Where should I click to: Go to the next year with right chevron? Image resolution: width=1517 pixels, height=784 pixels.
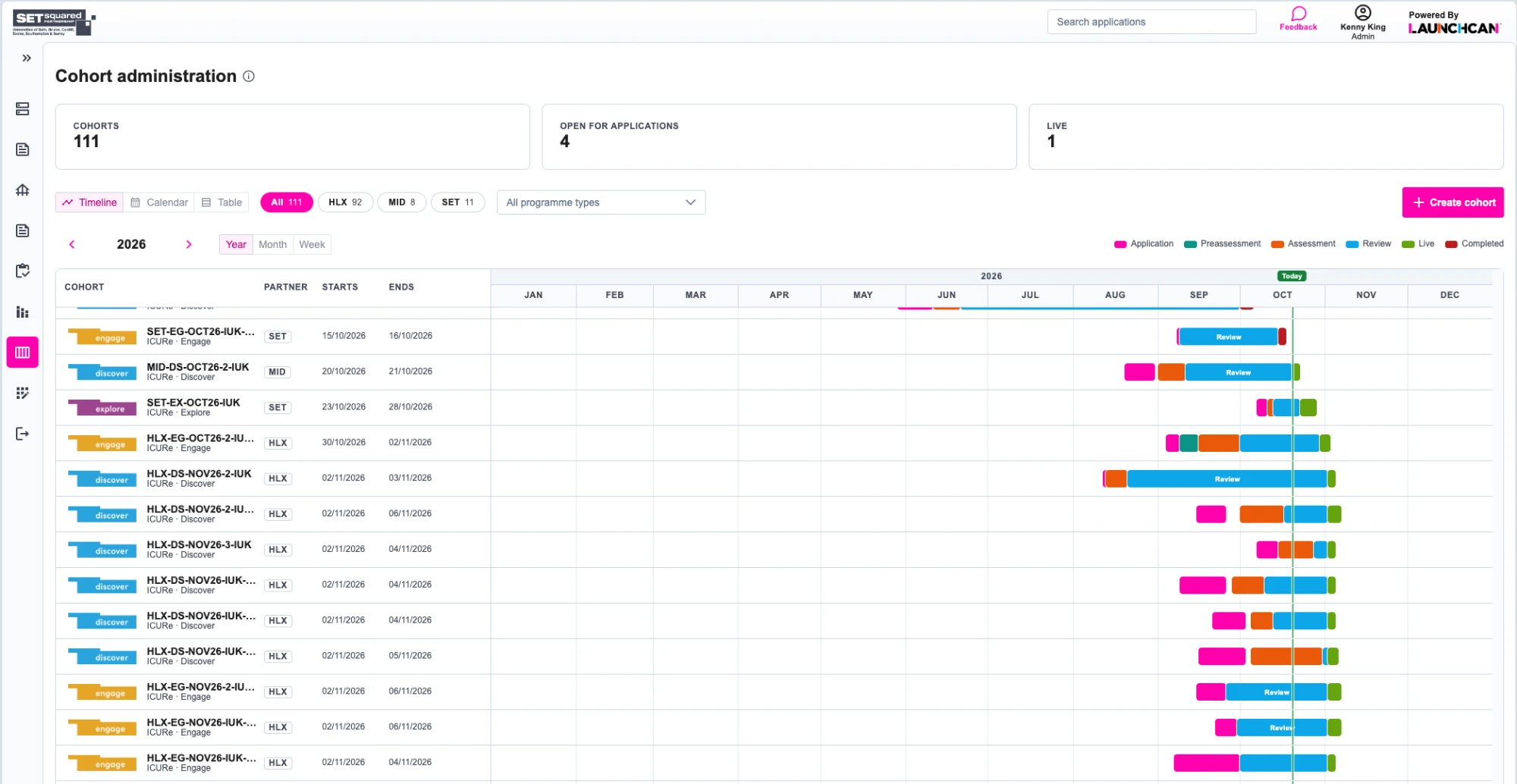click(x=189, y=244)
